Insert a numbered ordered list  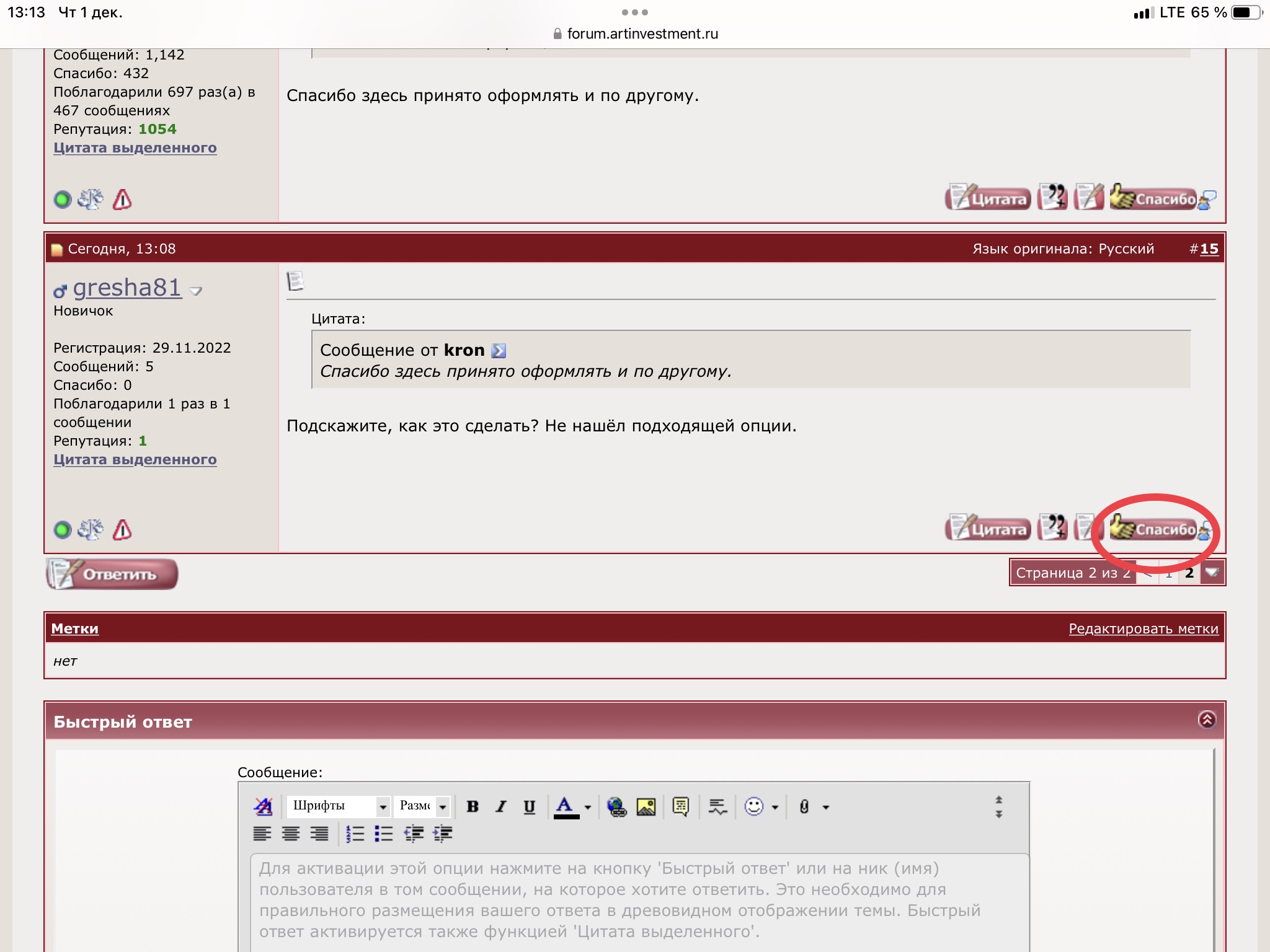(x=355, y=834)
